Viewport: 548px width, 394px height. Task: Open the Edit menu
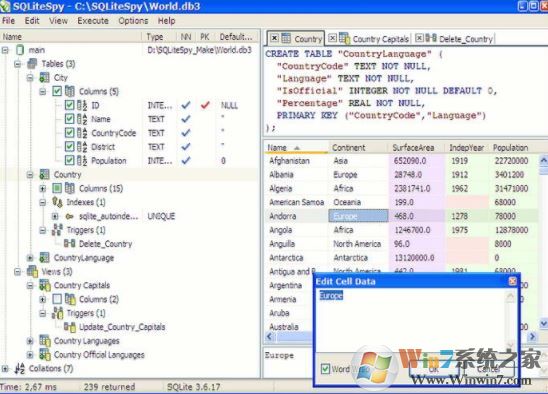pos(32,21)
